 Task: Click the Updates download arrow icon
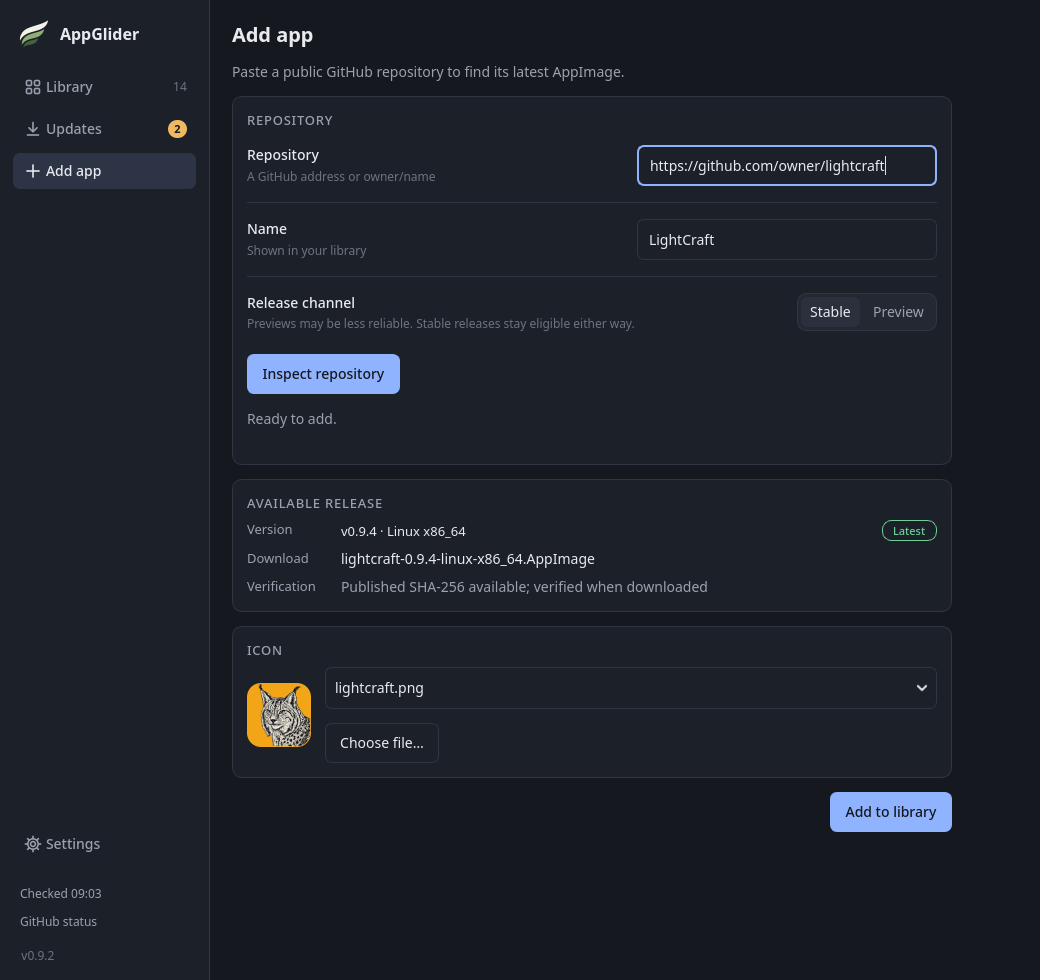(32, 129)
